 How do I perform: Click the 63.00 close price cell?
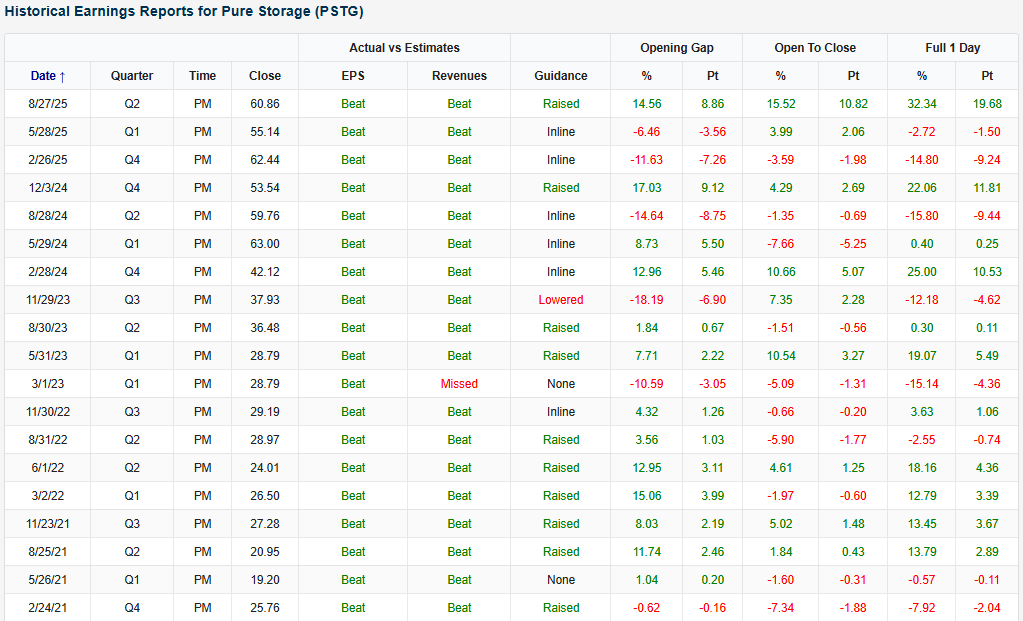[265, 244]
